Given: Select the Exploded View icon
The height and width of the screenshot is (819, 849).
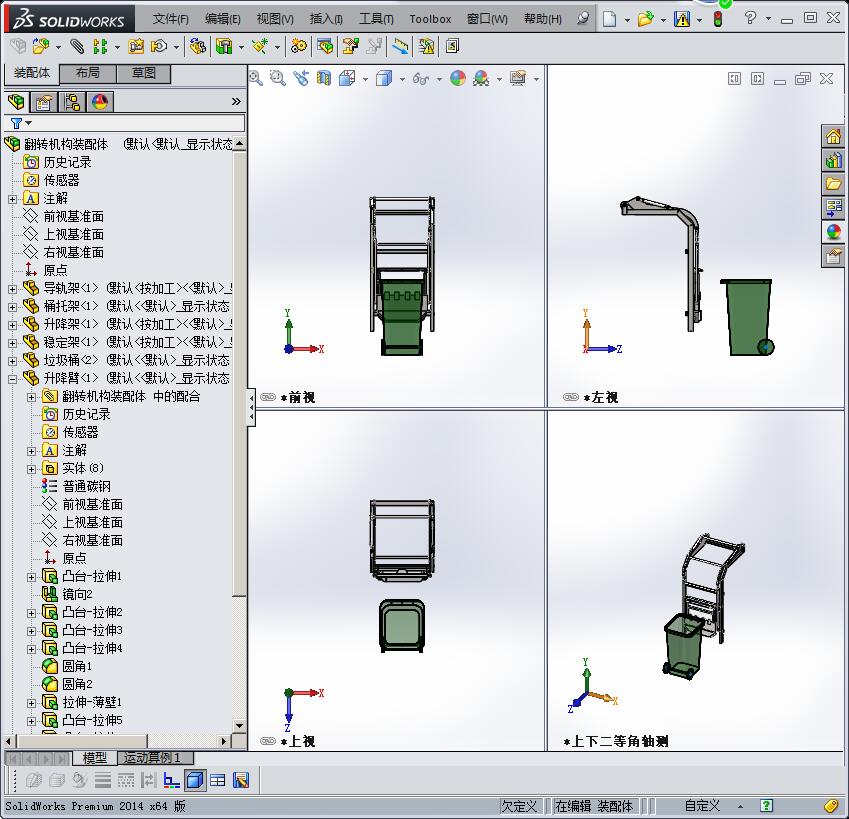Looking at the screenshot, I should (350, 47).
